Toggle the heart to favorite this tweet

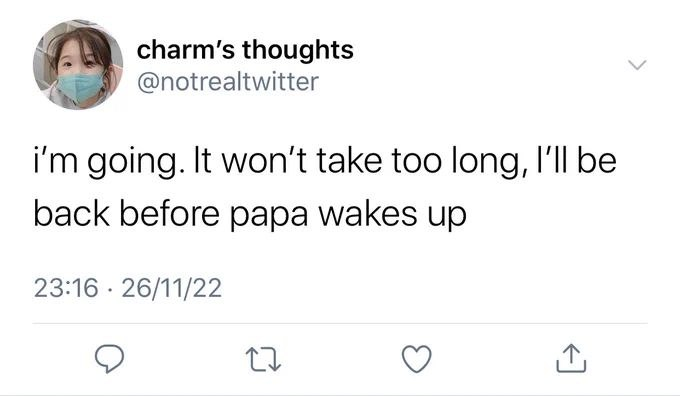click(417, 359)
